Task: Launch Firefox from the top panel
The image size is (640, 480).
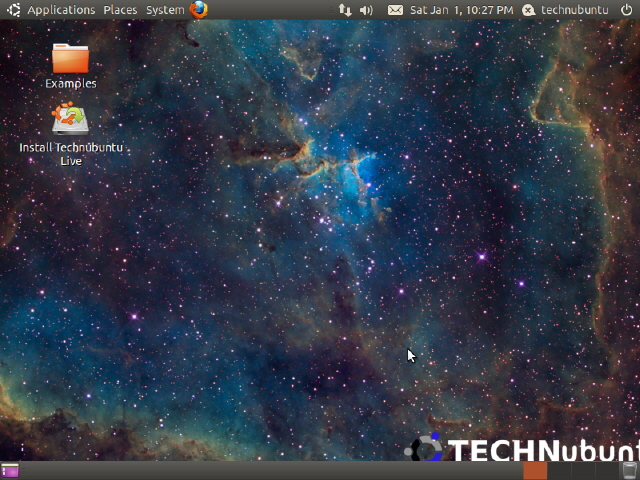Action: [199, 10]
